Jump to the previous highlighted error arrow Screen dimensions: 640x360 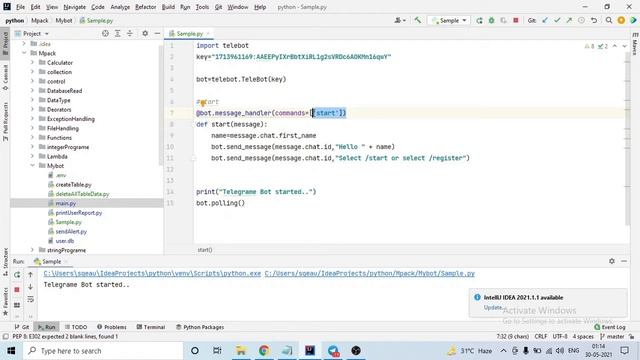[x=615, y=46]
